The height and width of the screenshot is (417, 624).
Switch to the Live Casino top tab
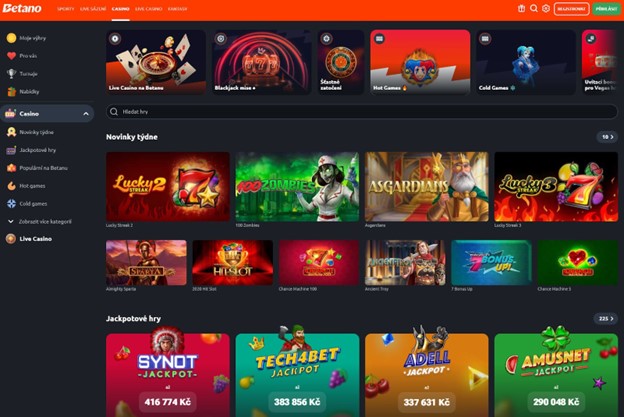click(x=148, y=9)
